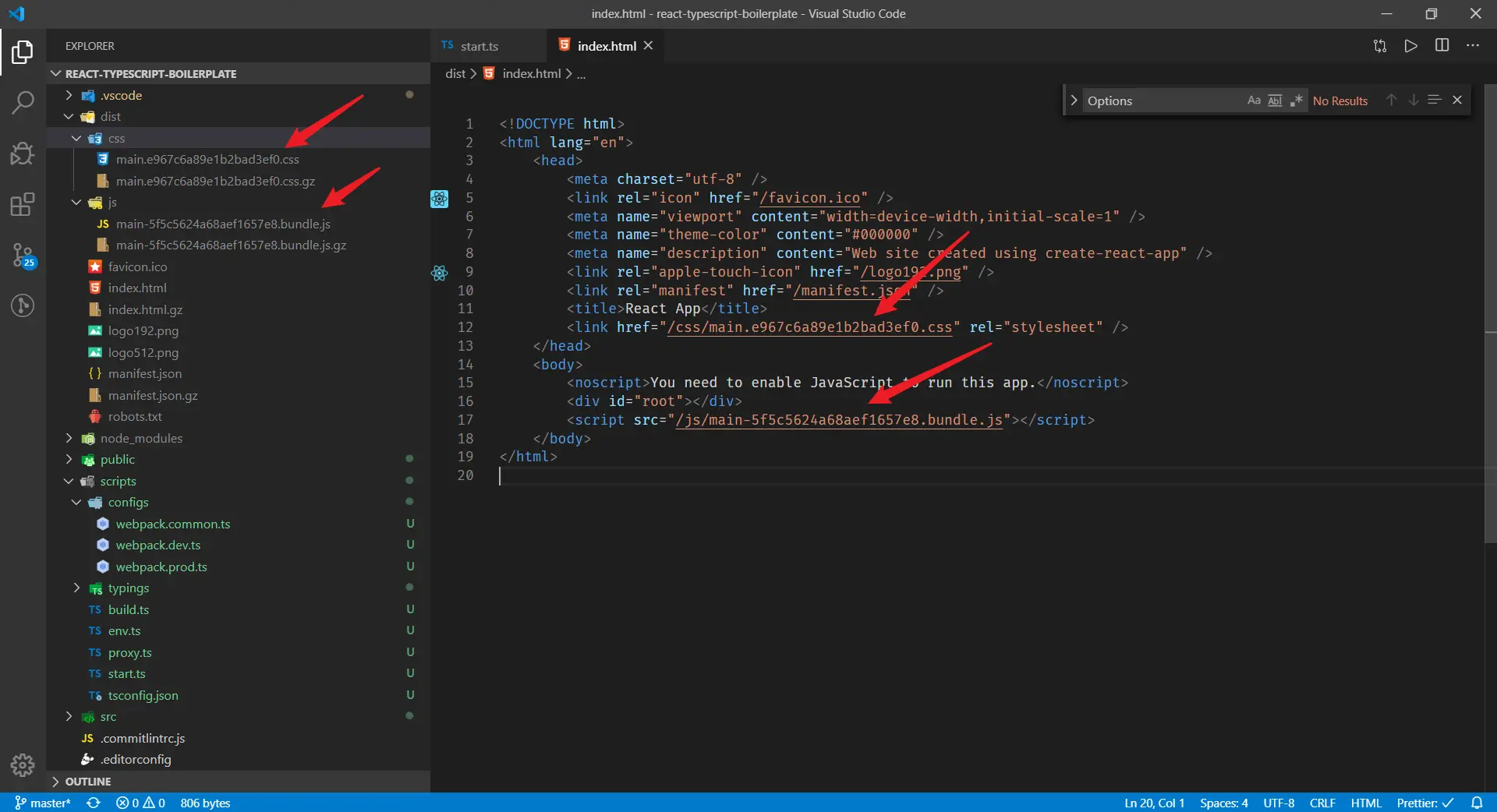
Task: Open webpack.common.ts file
Action: 173,524
